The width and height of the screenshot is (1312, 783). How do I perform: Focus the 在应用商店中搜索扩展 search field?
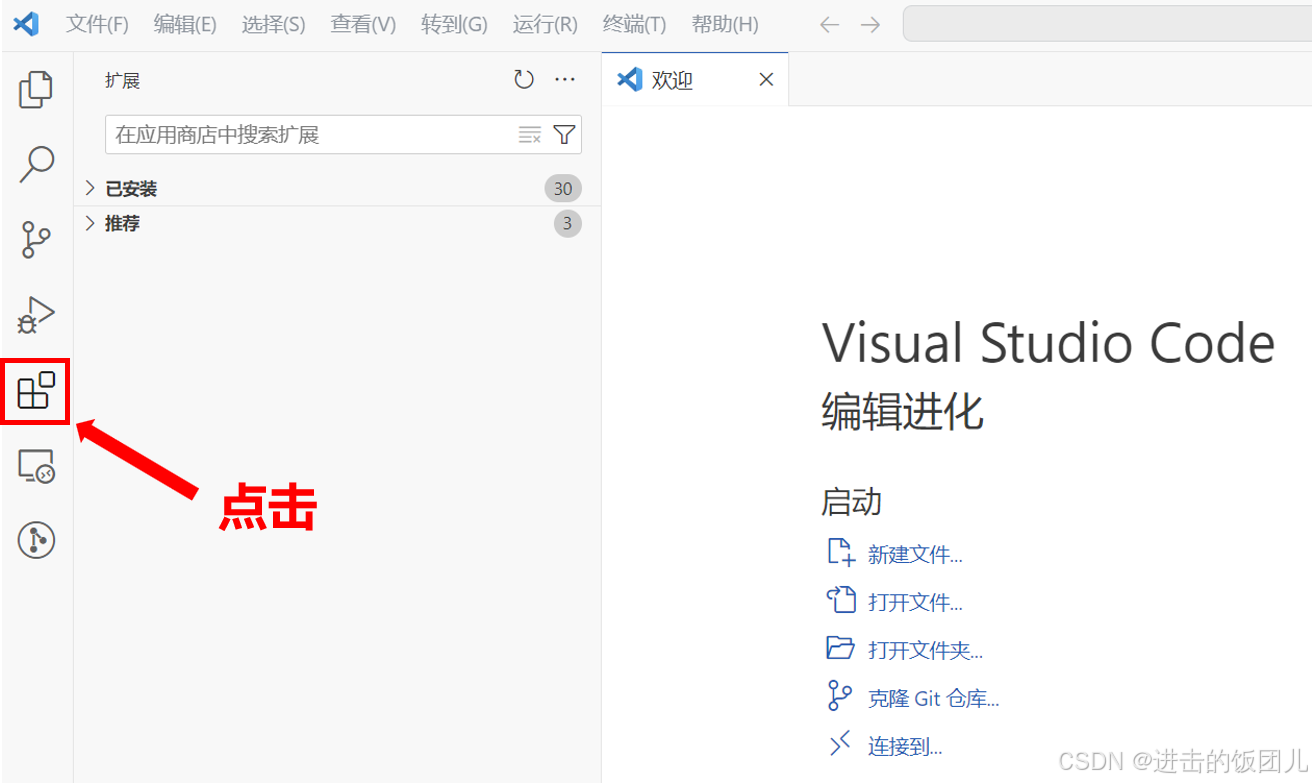click(x=310, y=135)
